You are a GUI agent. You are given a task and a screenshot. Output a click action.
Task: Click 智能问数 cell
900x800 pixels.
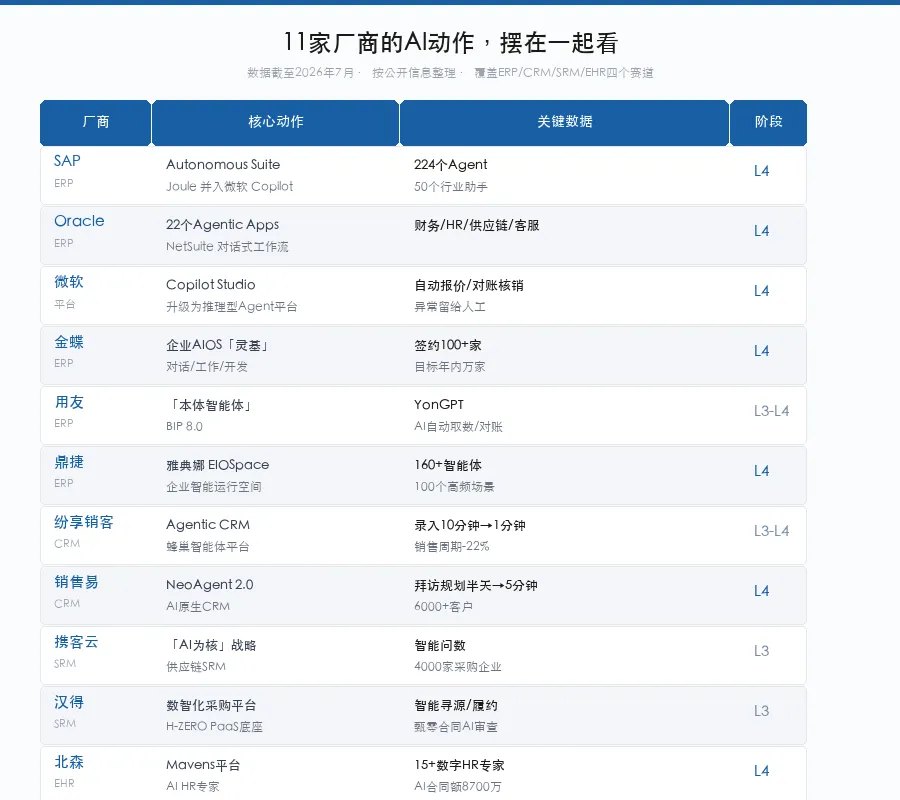click(x=440, y=646)
